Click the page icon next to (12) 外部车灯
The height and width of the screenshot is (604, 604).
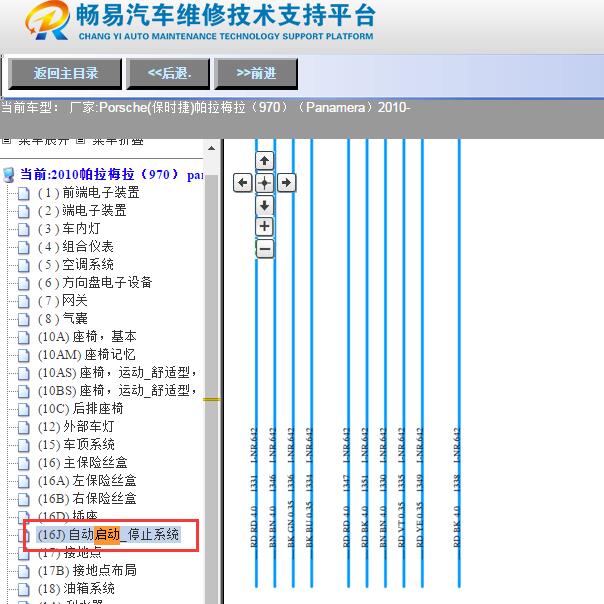pos(23,427)
